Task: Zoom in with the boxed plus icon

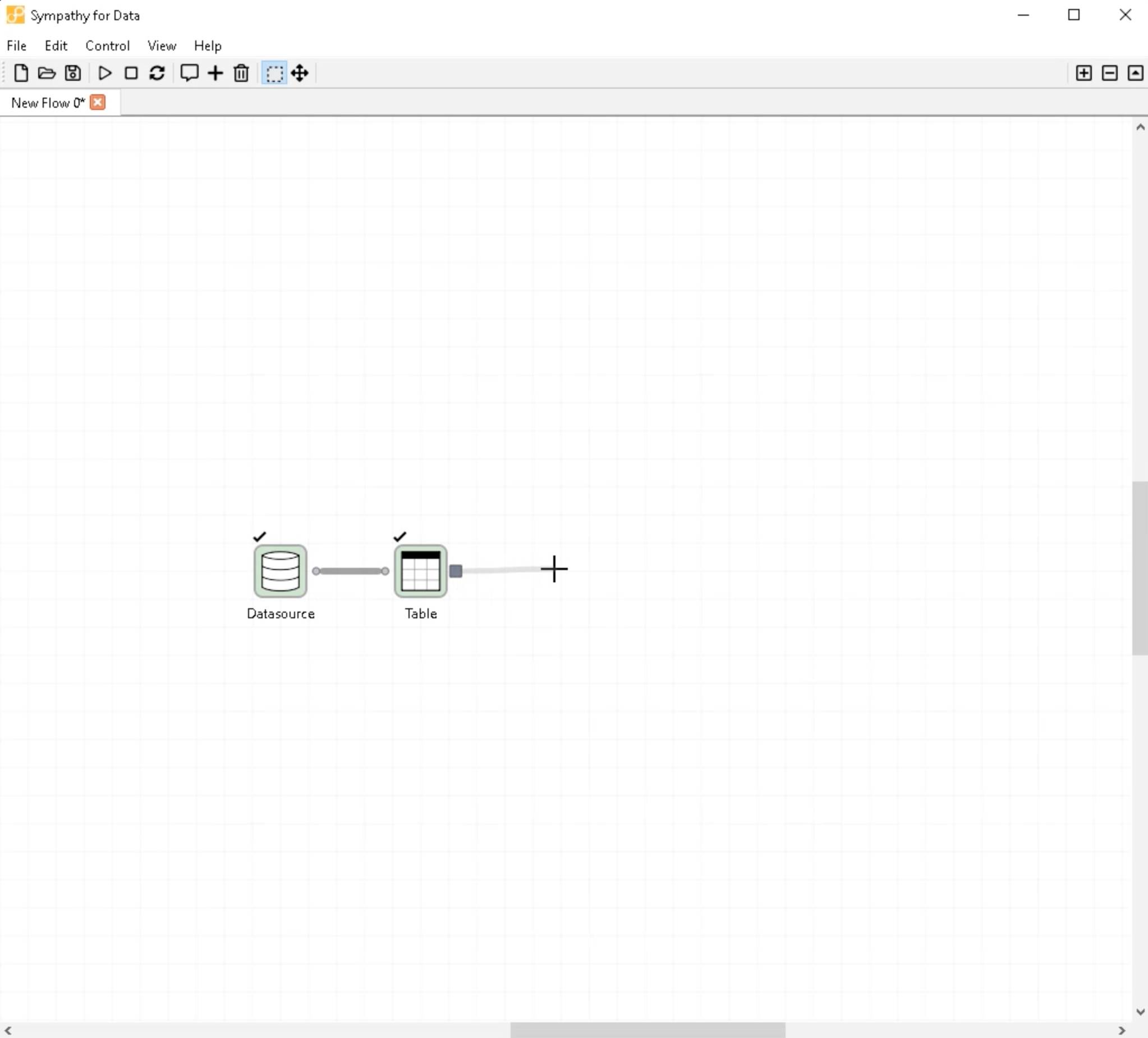Action: [1083, 73]
